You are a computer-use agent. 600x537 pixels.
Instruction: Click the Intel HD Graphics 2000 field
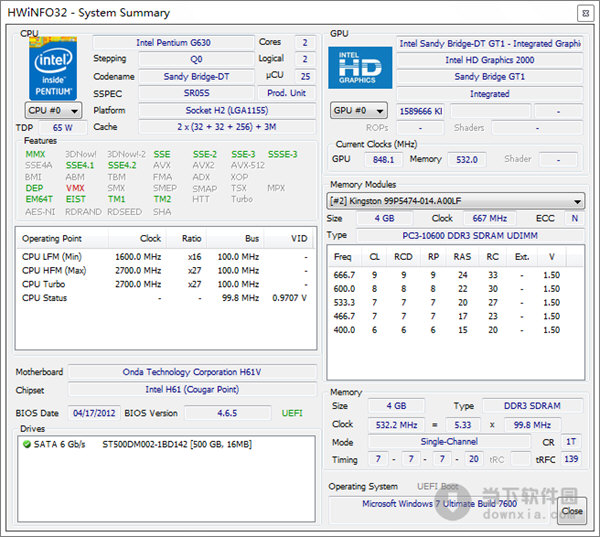490,60
